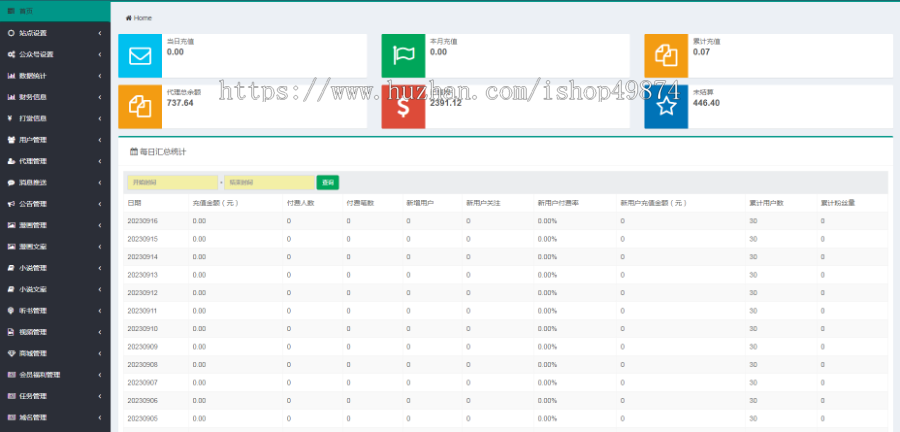This screenshot has height=432, width=900.
Task: Click the green flag icon for 本月充值
Action: (402, 56)
